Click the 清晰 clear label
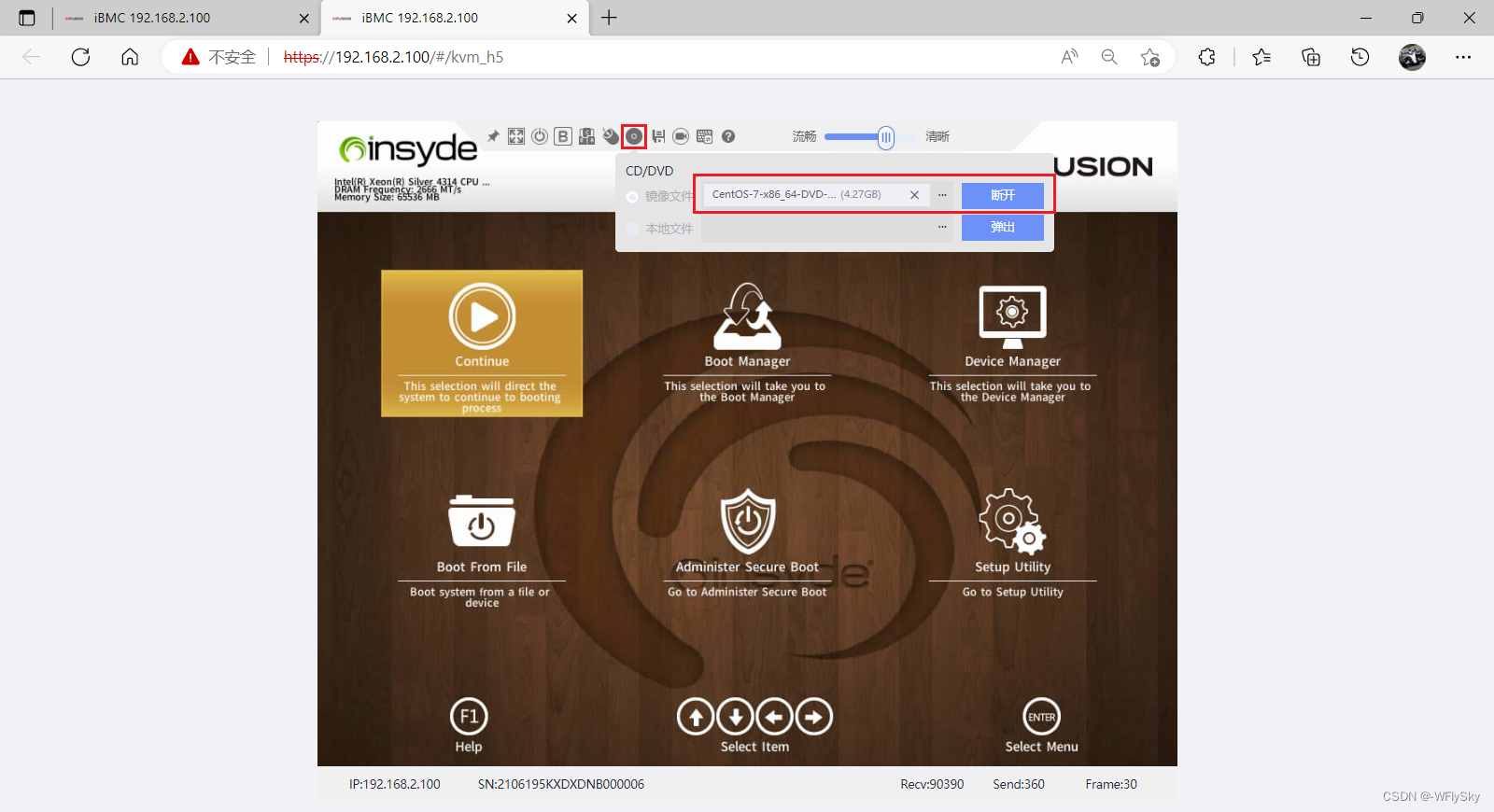1494x812 pixels. tap(937, 136)
